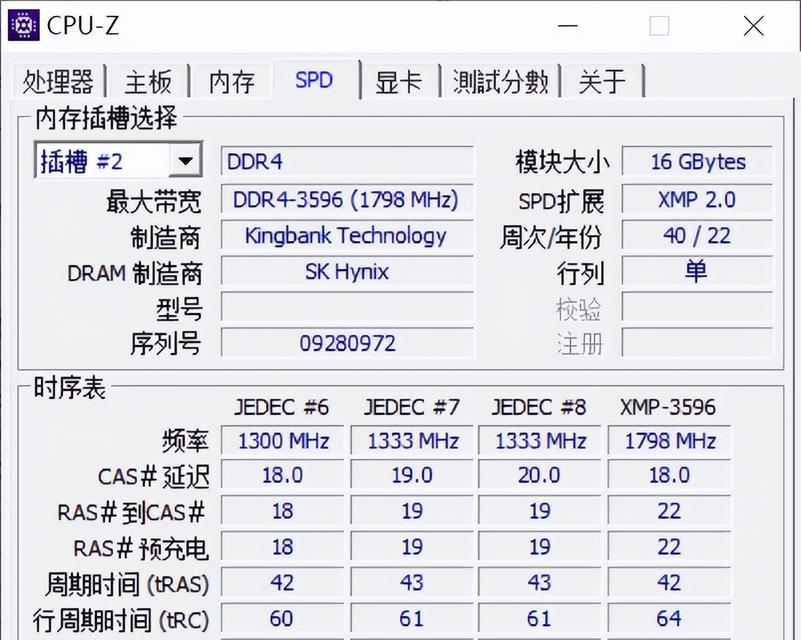Image resolution: width=801 pixels, height=640 pixels.
Task: Click the SK Hynix DRAM manufacturer value
Action: point(347,271)
